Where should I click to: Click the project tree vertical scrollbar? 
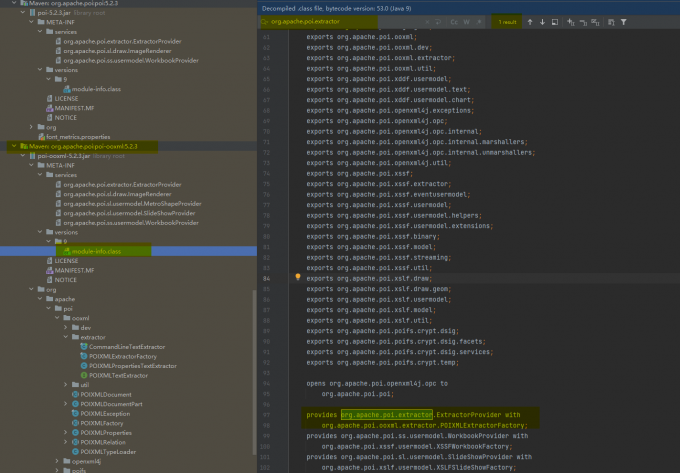click(x=254, y=373)
